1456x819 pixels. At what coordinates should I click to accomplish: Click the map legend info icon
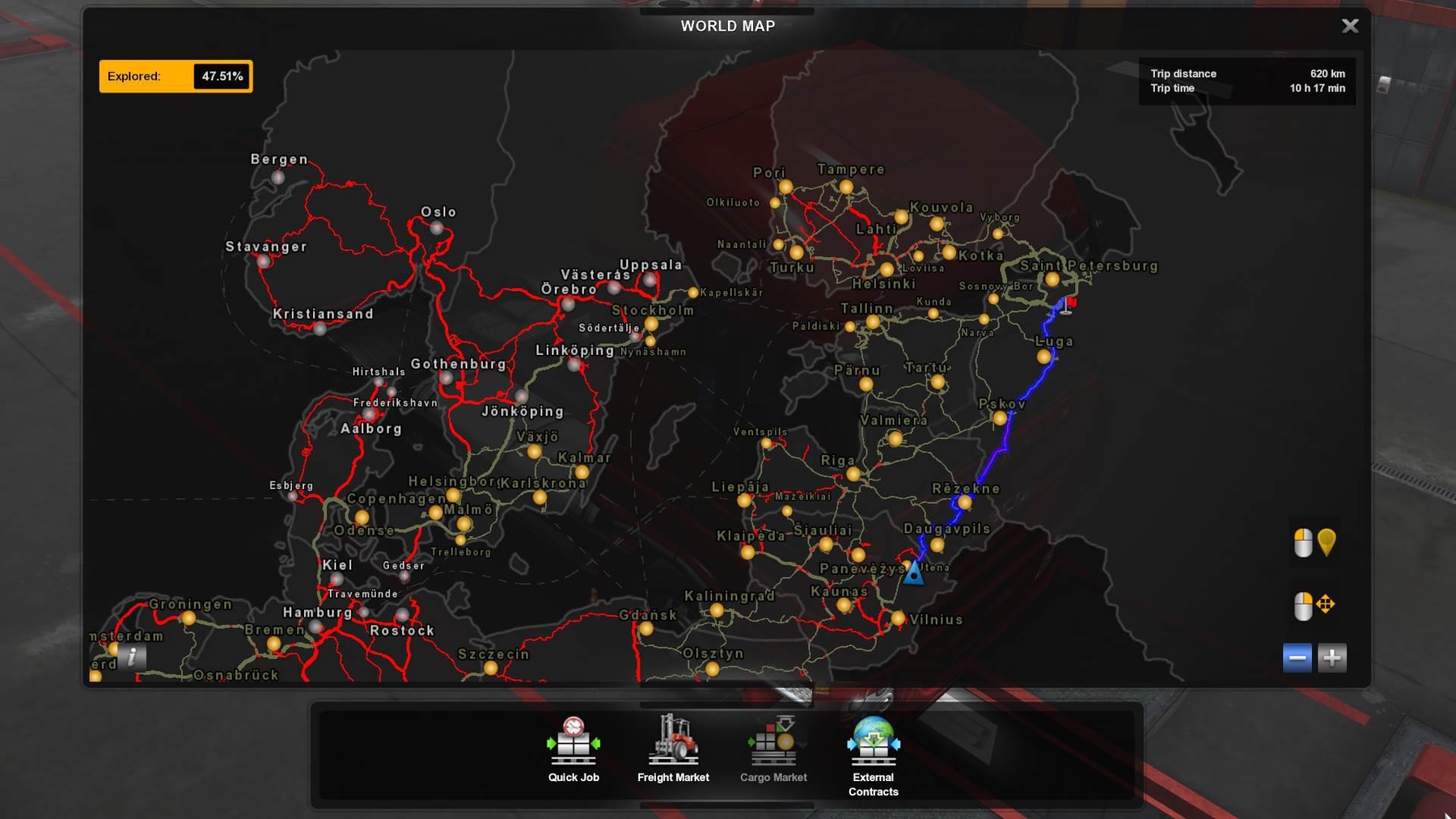[133, 656]
